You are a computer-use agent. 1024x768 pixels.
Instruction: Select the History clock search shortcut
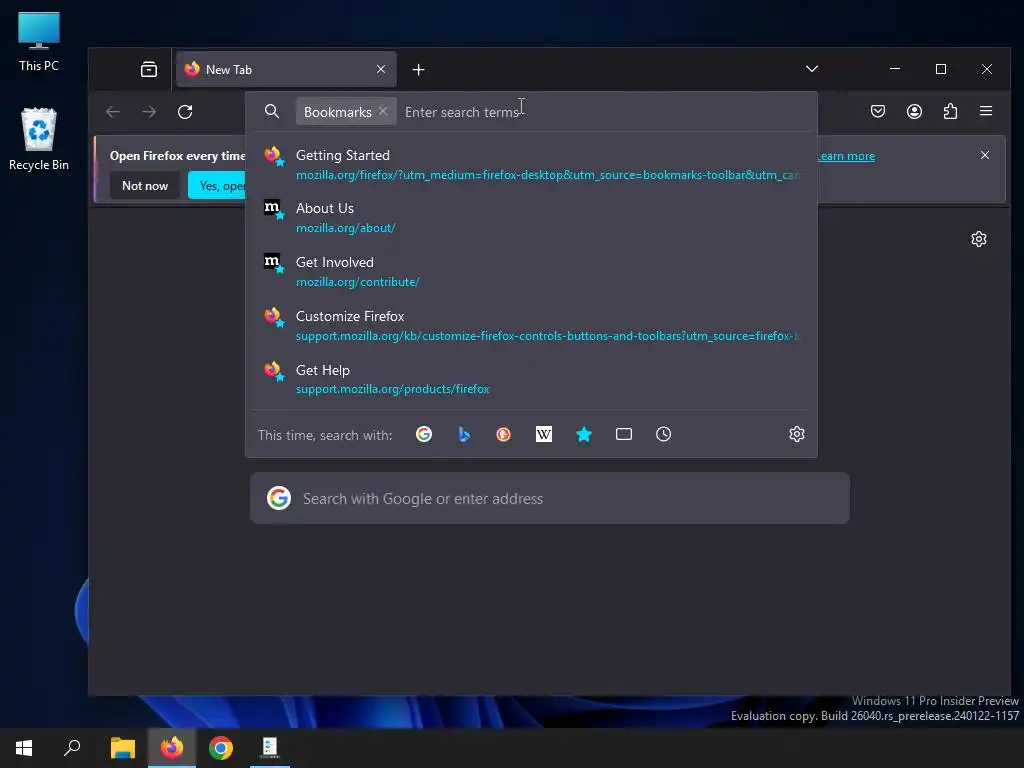click(x=664, y=434)
